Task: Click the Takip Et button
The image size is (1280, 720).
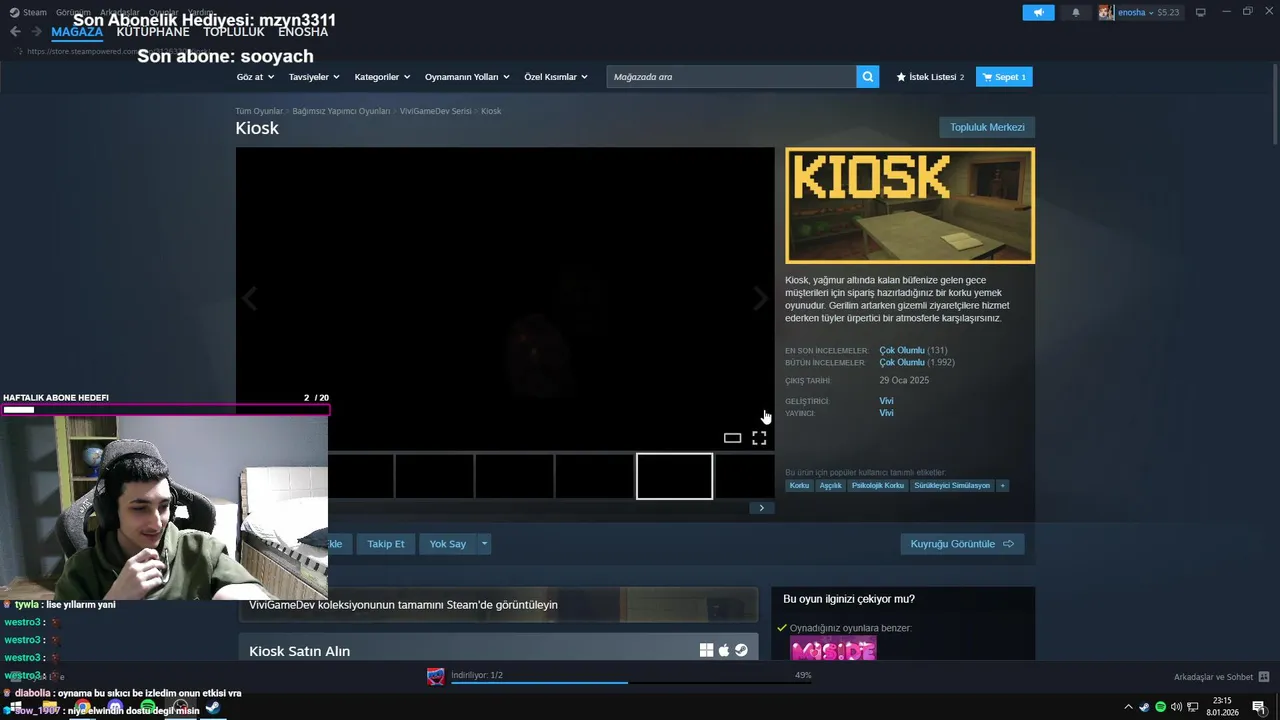Action: [x=386, y=544]
